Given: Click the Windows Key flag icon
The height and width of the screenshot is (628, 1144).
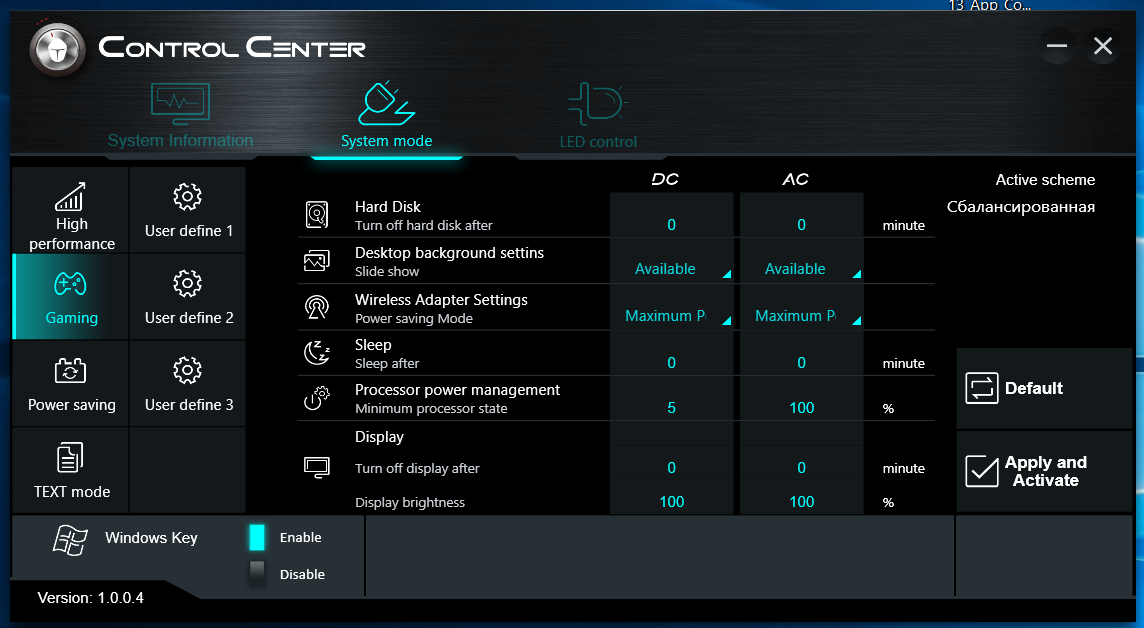Looking at the screenshot, I should pyautogui.click(x=70, y=540).
